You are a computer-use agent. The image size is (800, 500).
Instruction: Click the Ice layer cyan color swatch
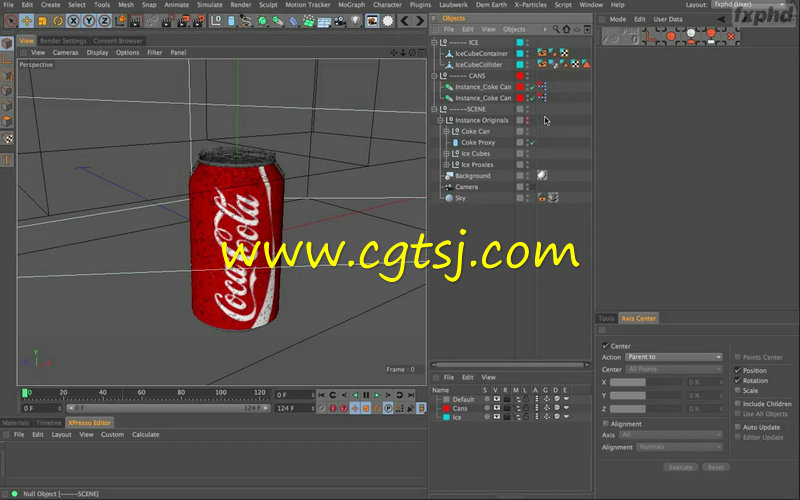pos(446,417)
